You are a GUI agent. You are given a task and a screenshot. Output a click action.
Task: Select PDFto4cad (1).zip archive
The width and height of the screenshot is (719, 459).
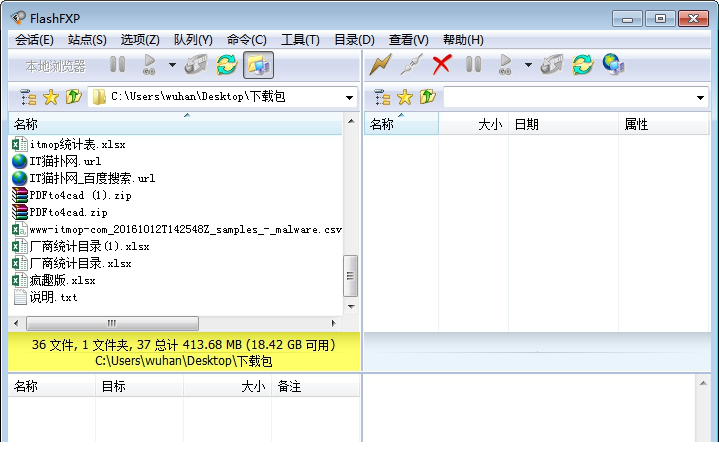point(72,195)
